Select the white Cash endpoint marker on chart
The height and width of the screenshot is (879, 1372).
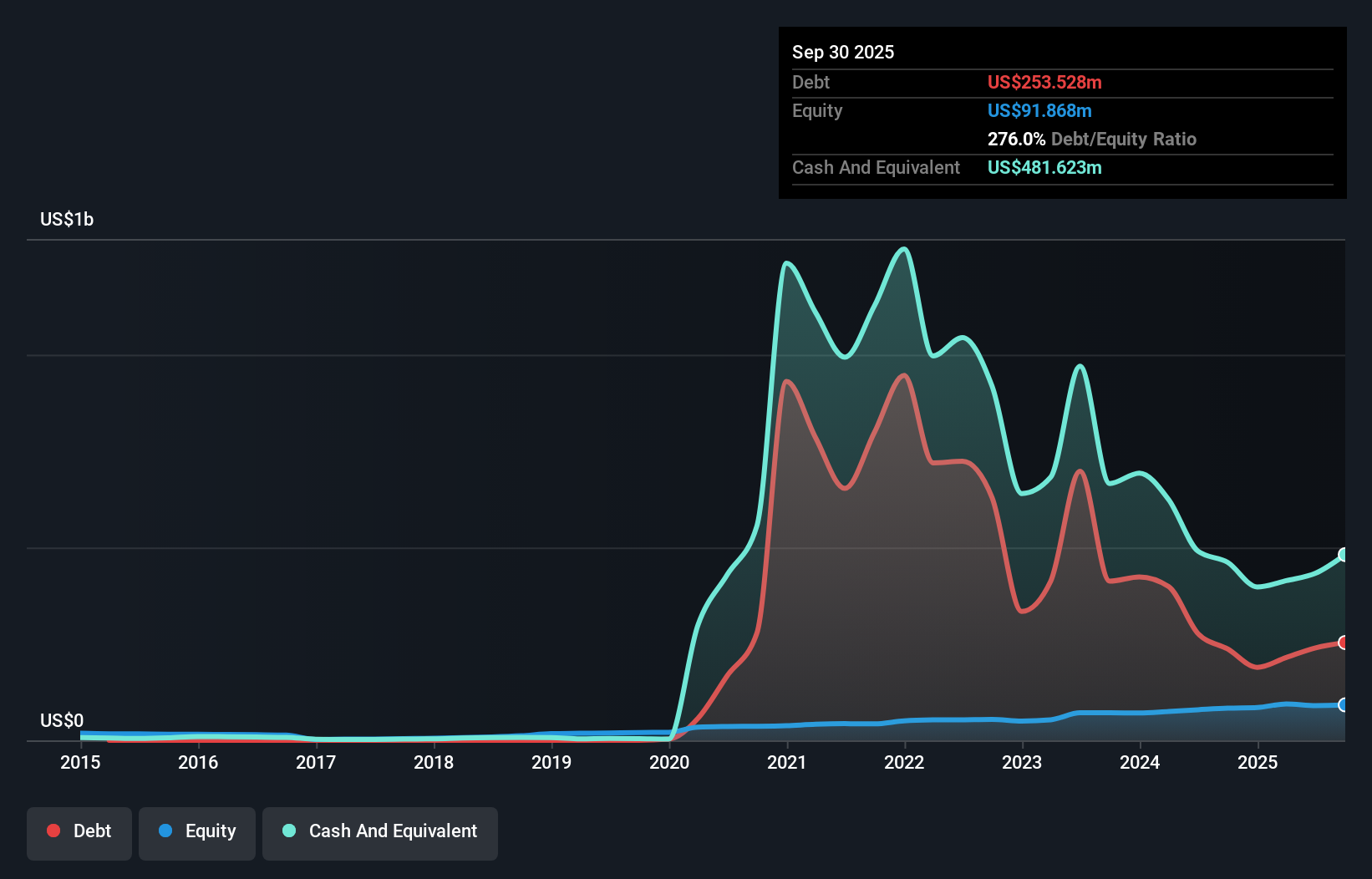pyautogui.click(x=1344, y=554)
